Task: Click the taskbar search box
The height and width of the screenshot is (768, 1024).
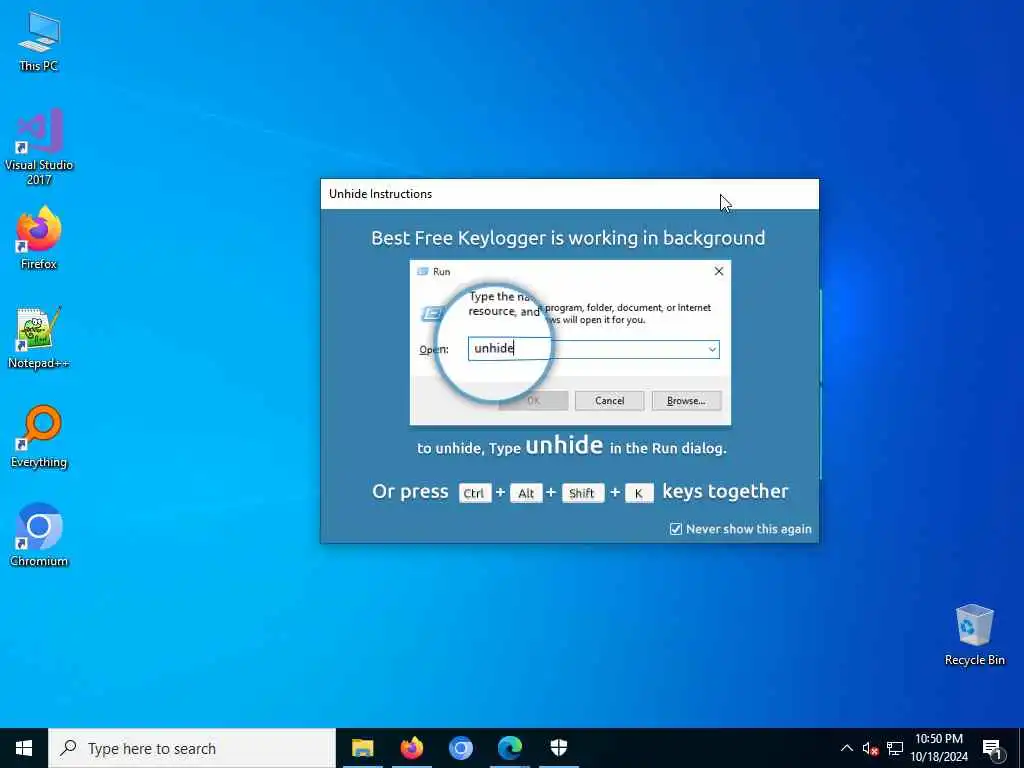Action: [192, 748]
